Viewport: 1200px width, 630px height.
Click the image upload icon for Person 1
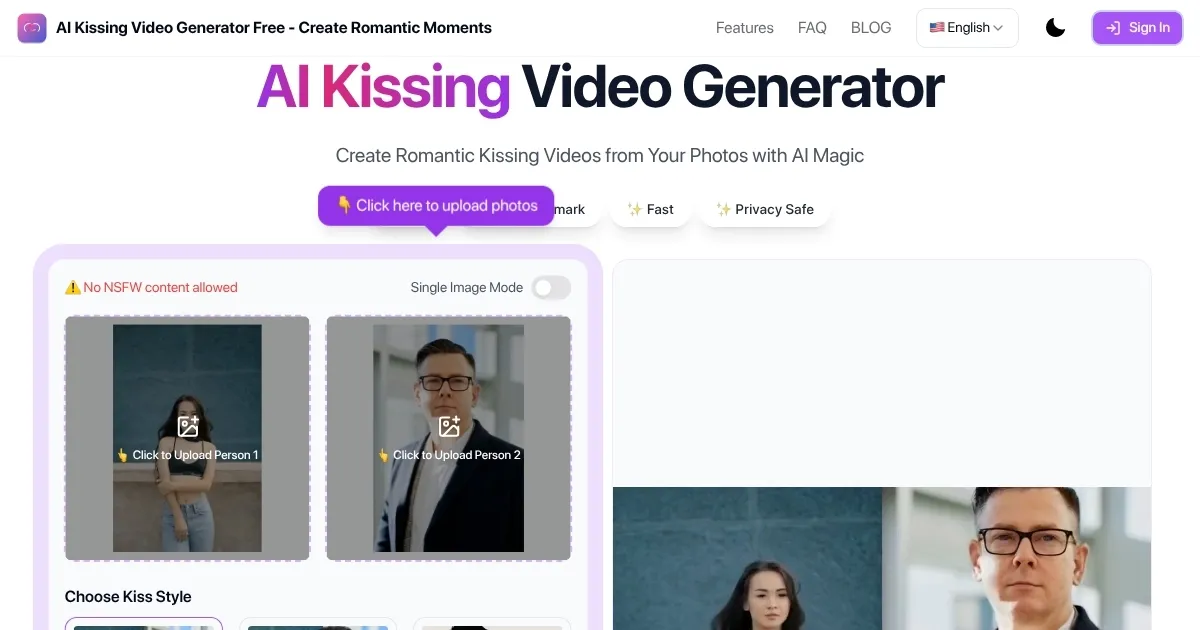pyautogui.click(x=187, y=425)
